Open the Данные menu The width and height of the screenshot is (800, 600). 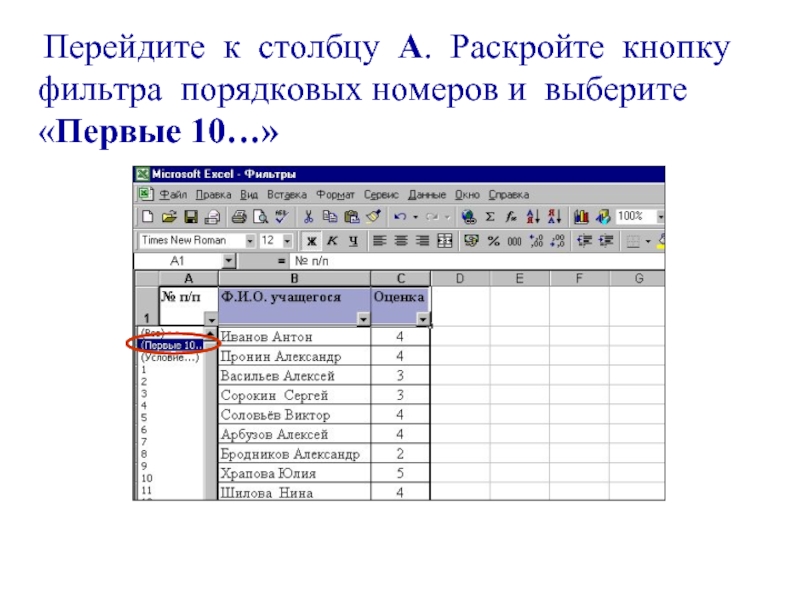[427, 194]
